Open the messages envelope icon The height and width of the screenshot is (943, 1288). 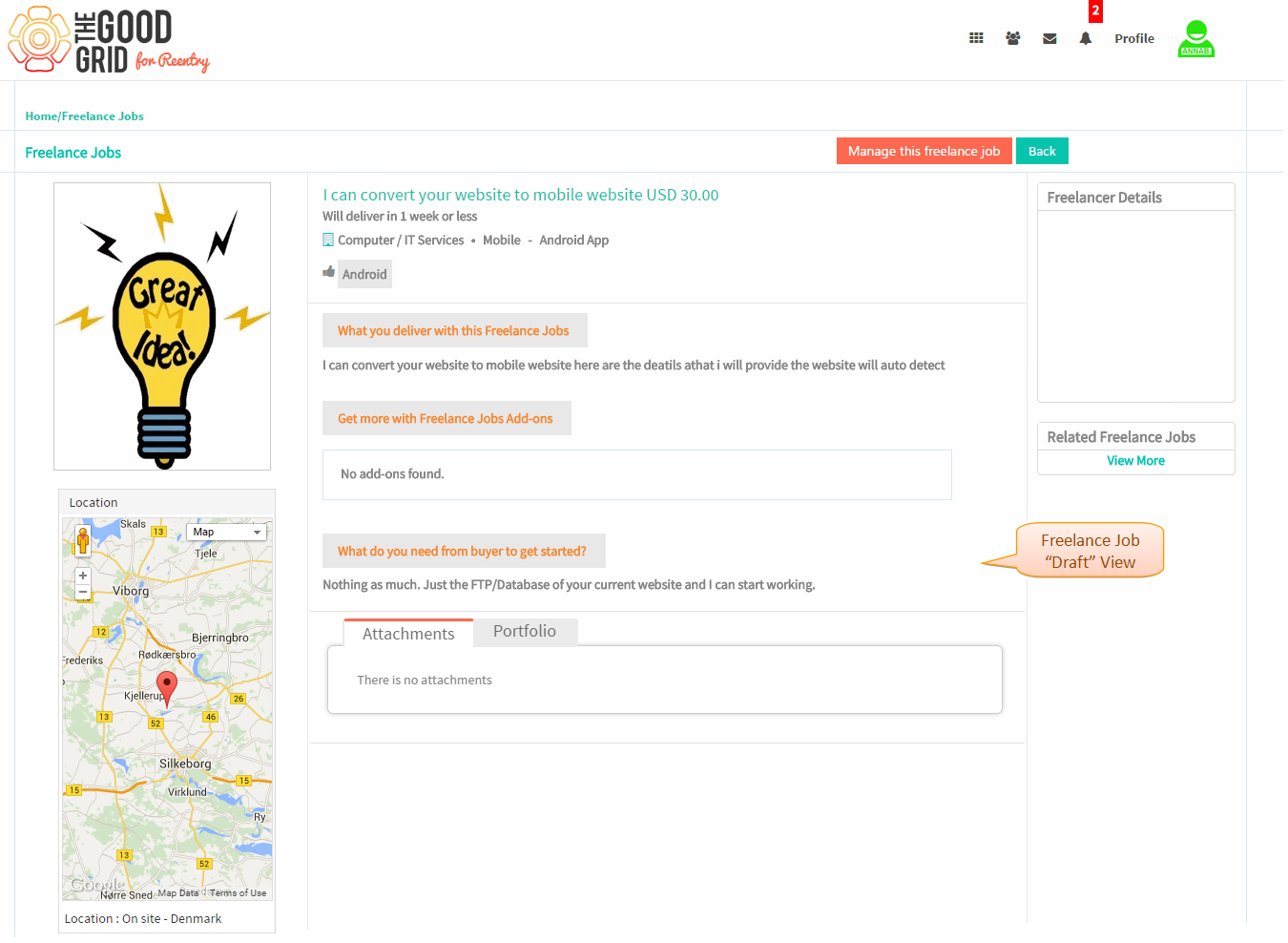coord(1049,38)
